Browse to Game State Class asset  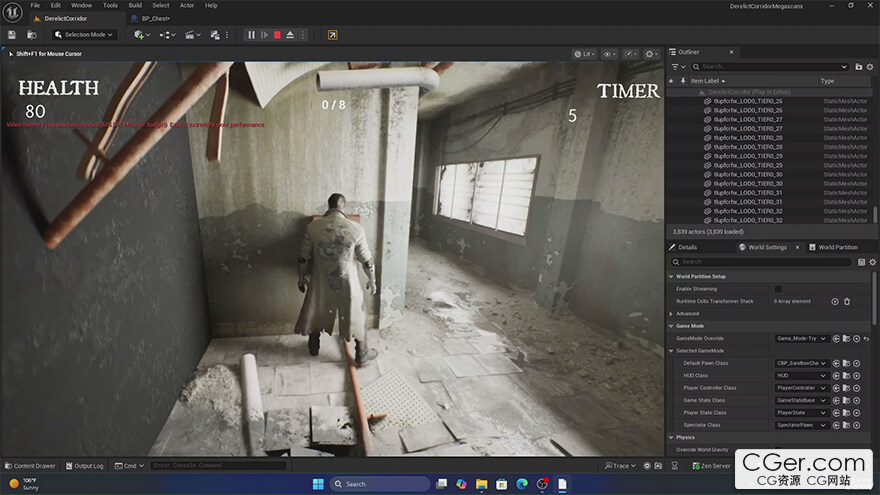point(846,400)
